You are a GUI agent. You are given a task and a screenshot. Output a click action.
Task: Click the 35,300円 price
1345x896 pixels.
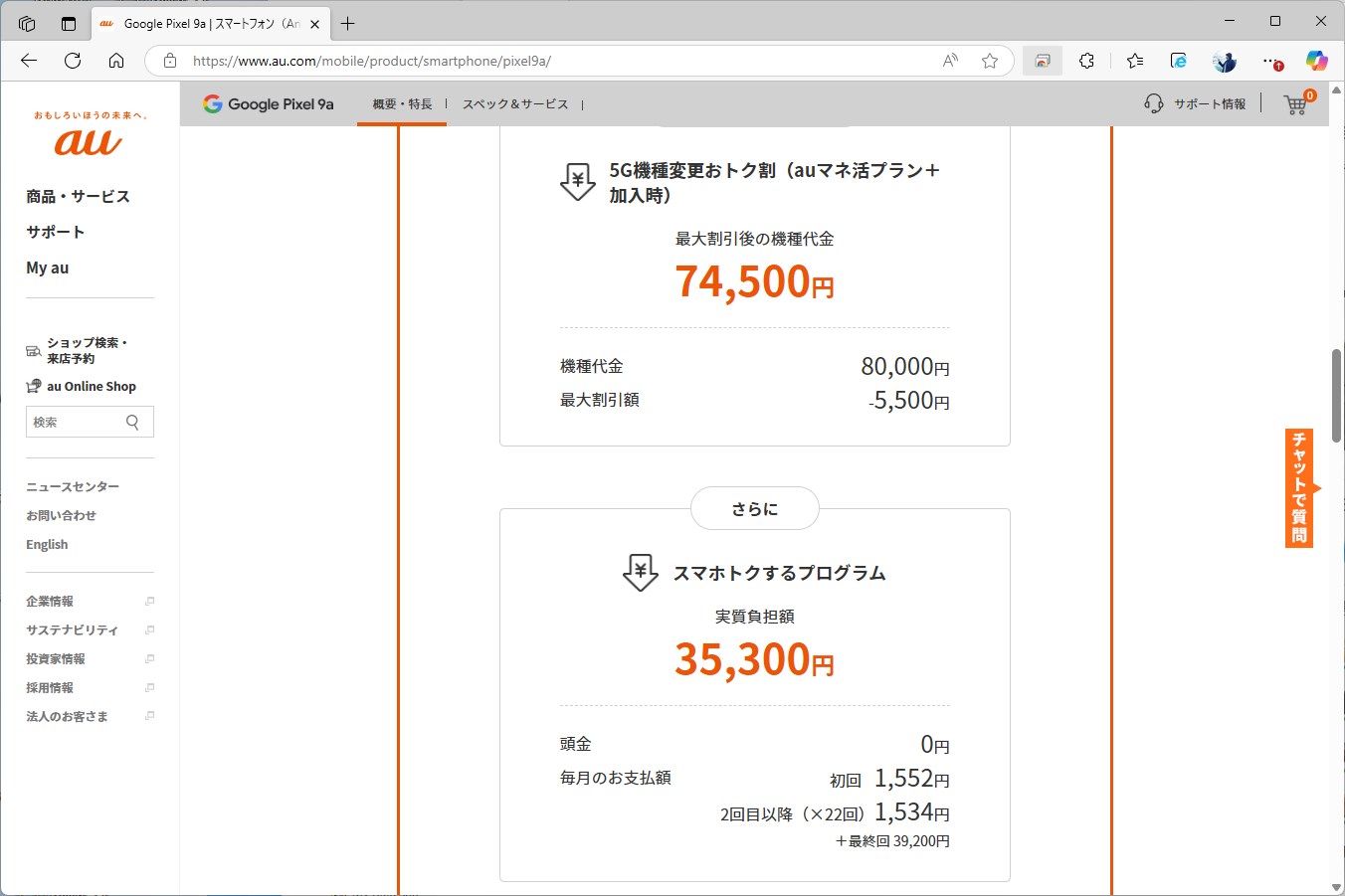tap(754, 658)
